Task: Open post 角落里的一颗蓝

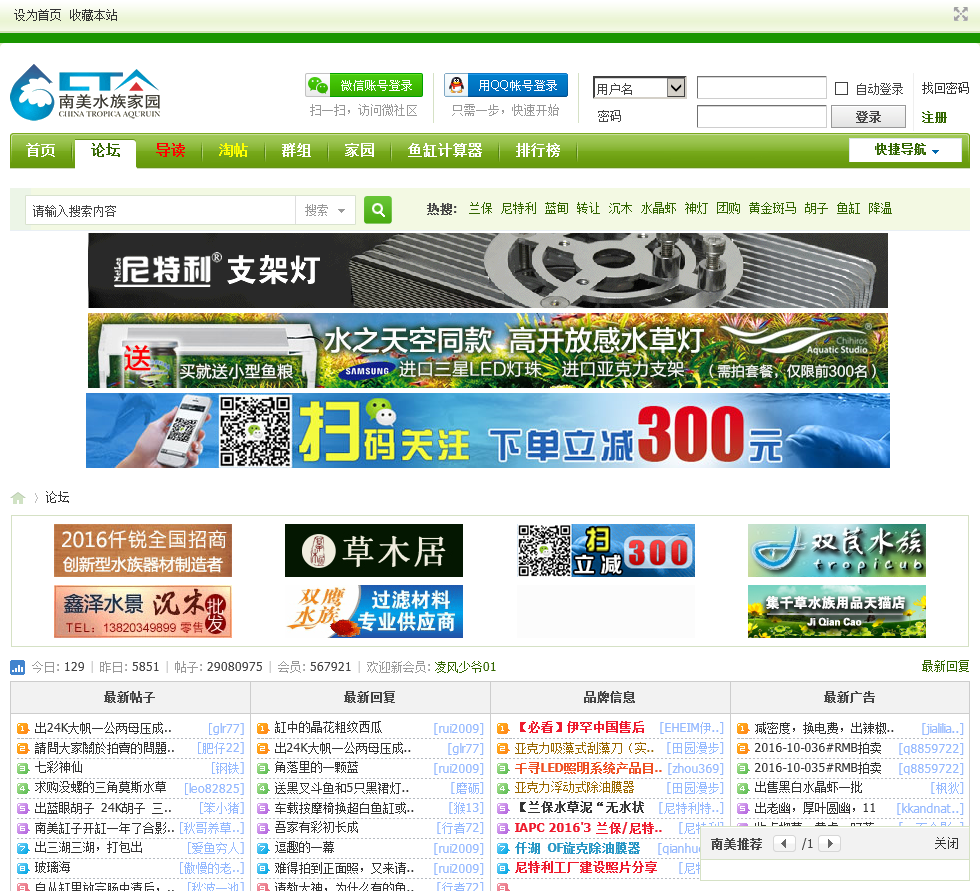Action: pyautogui.click(x=316, y=768)
